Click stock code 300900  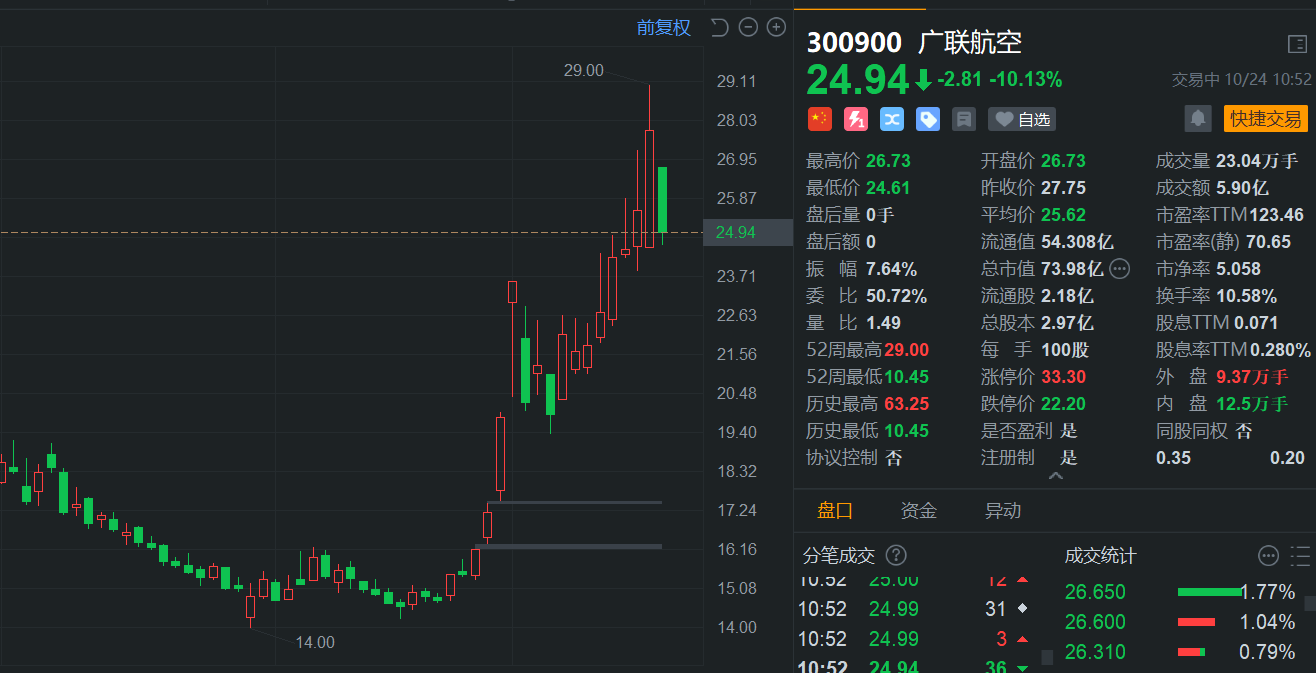(x=854, y=42)
